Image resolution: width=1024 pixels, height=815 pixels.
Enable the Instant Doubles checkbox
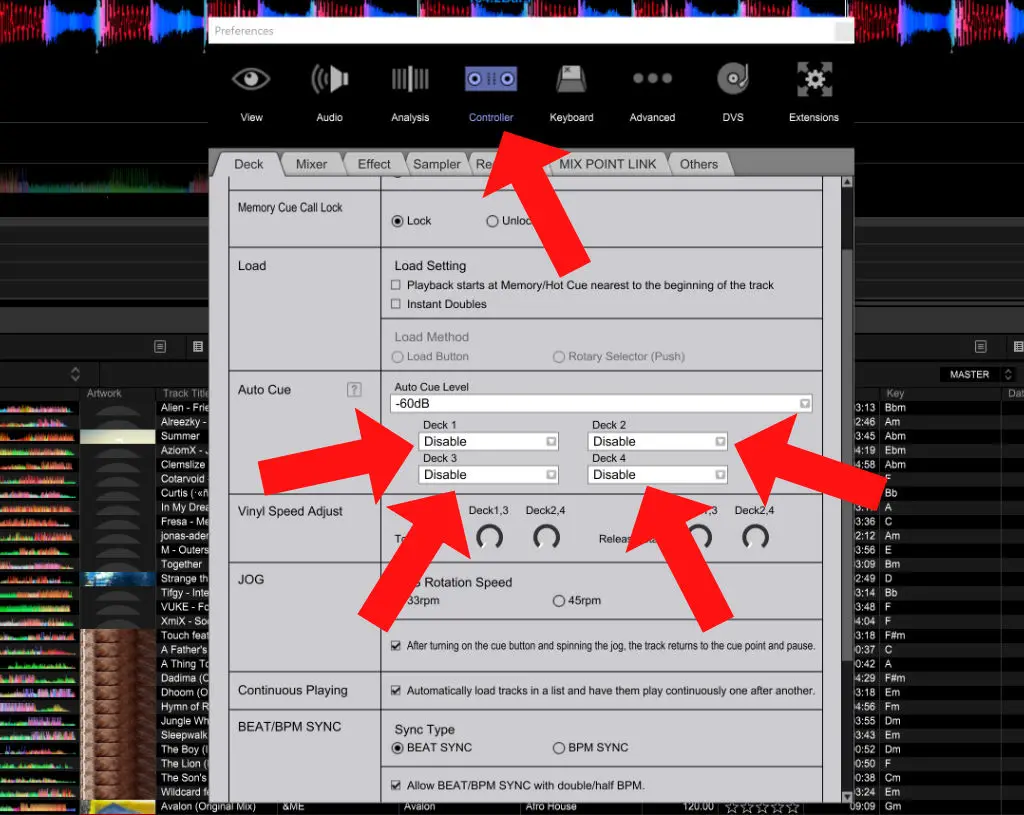tap(396, 304)
